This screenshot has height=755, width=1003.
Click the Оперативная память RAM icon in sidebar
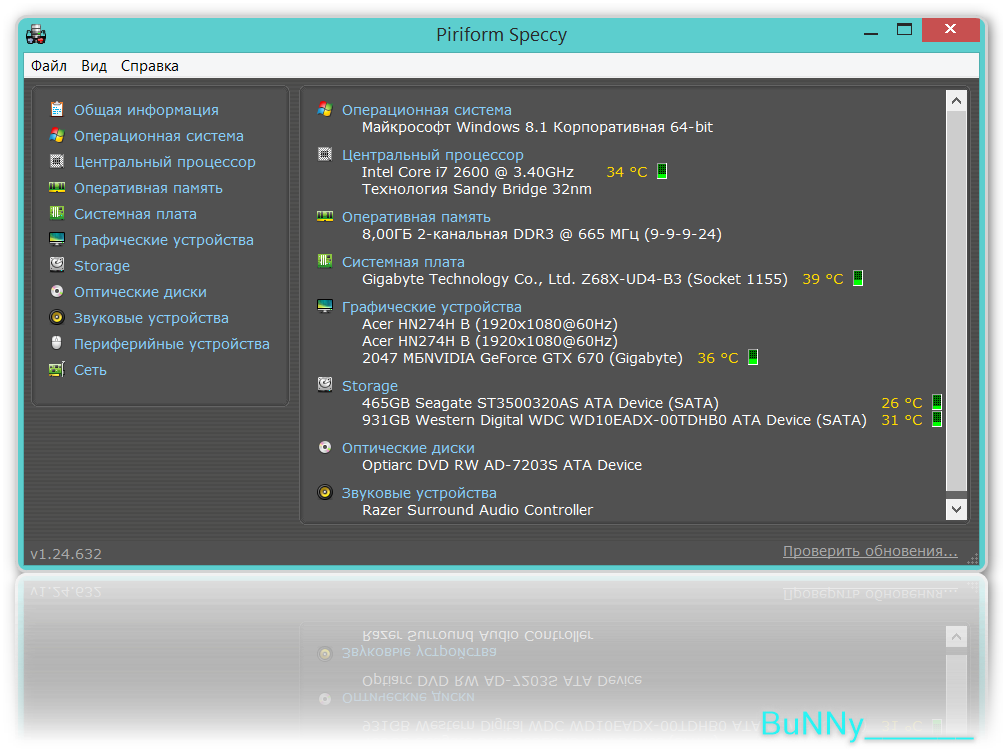(57, 187)
